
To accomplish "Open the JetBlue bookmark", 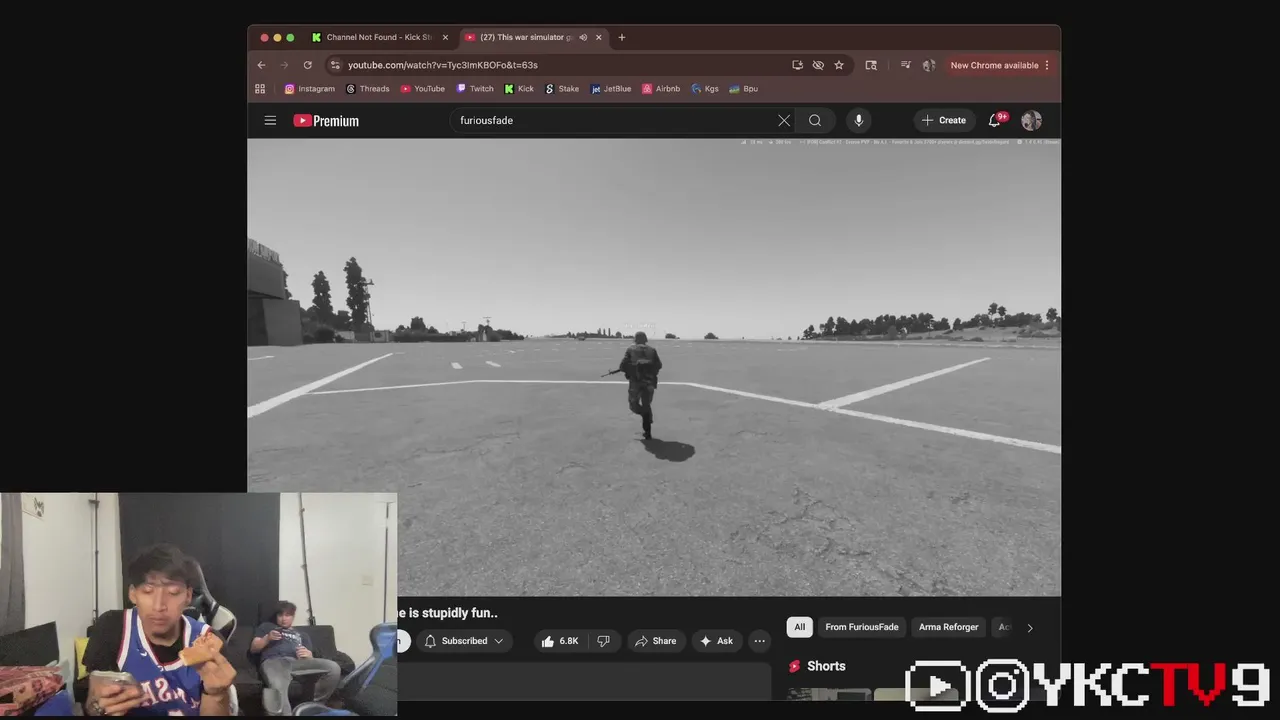I will click(x=611, y=89).
